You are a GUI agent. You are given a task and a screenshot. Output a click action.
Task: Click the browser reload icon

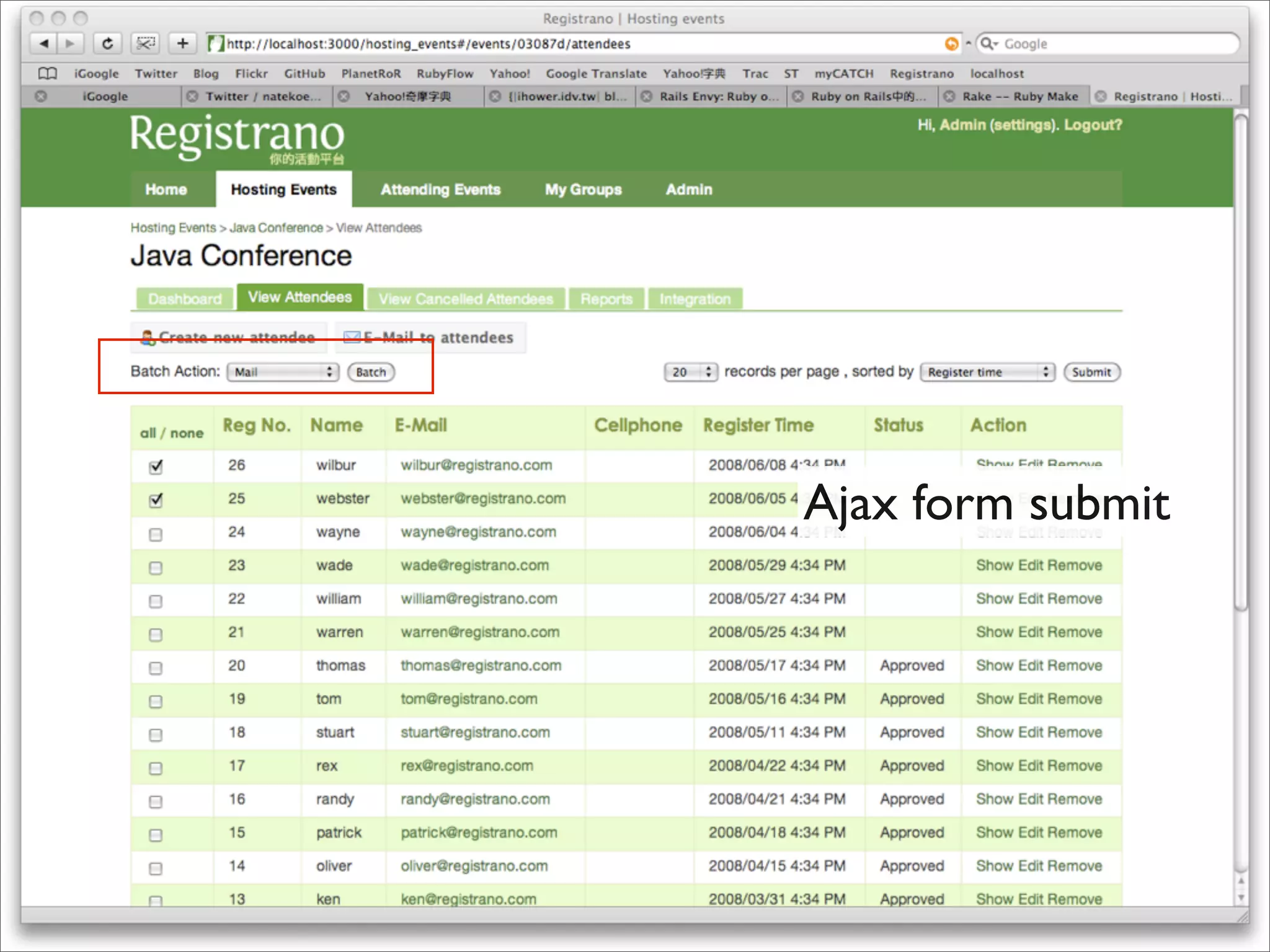tap(107, 43)
